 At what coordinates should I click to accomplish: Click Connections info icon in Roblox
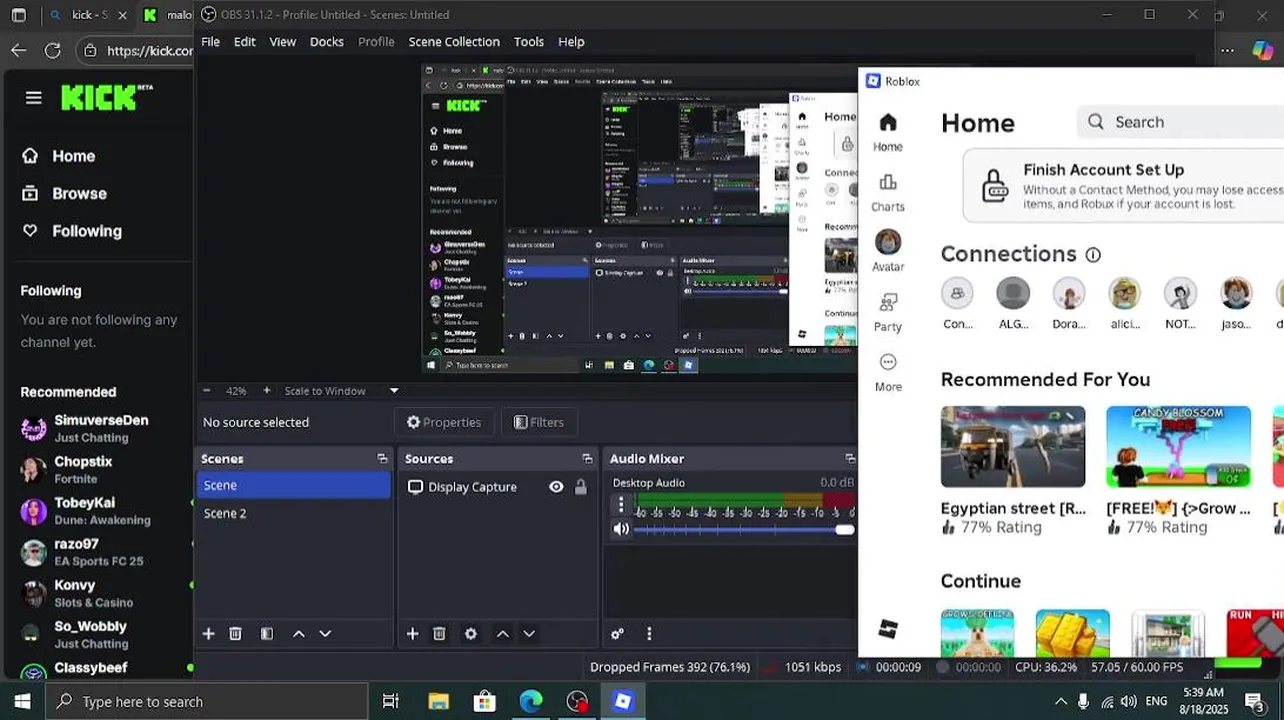click(1093, 255)
